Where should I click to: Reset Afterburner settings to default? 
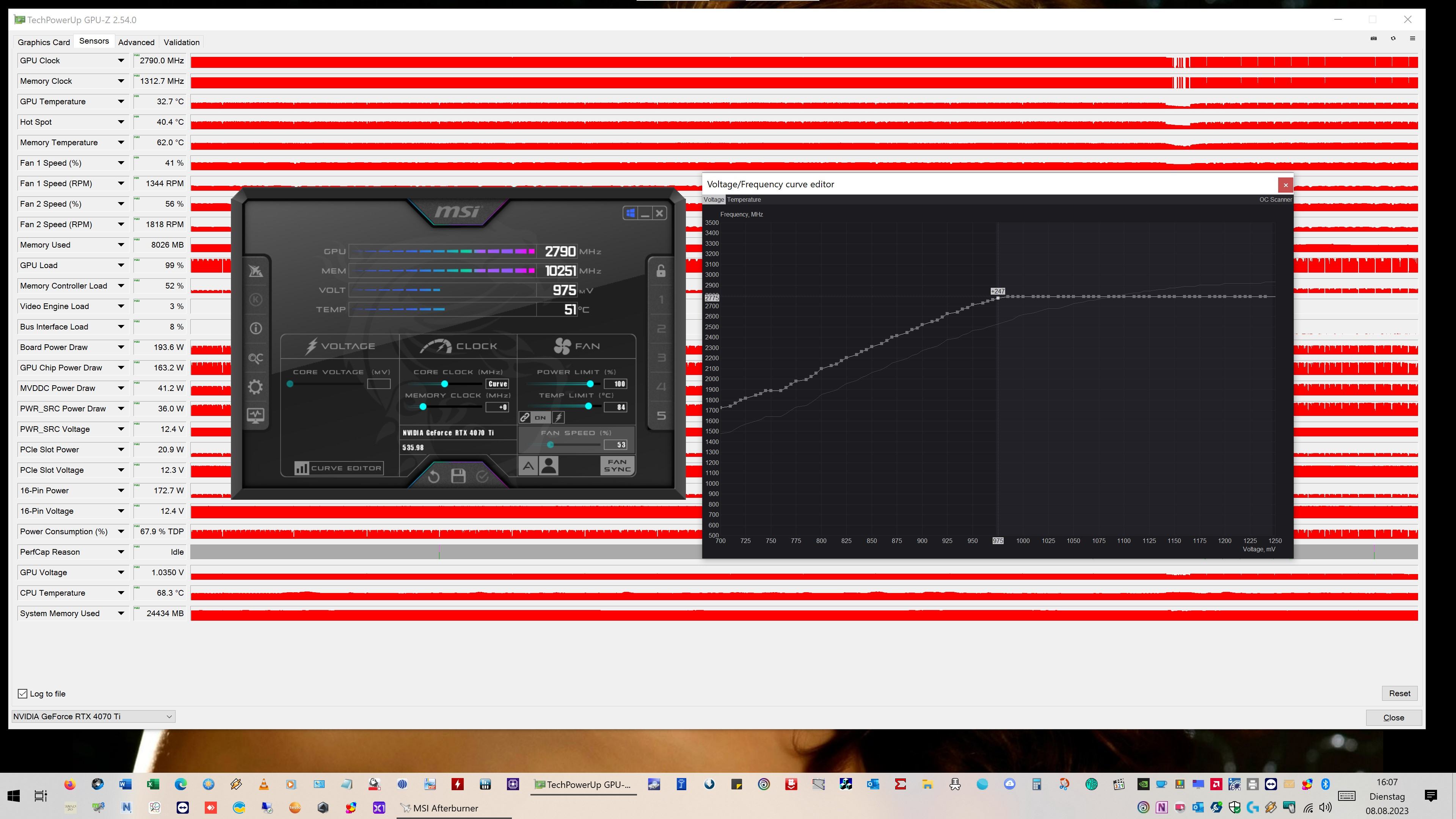433,477
